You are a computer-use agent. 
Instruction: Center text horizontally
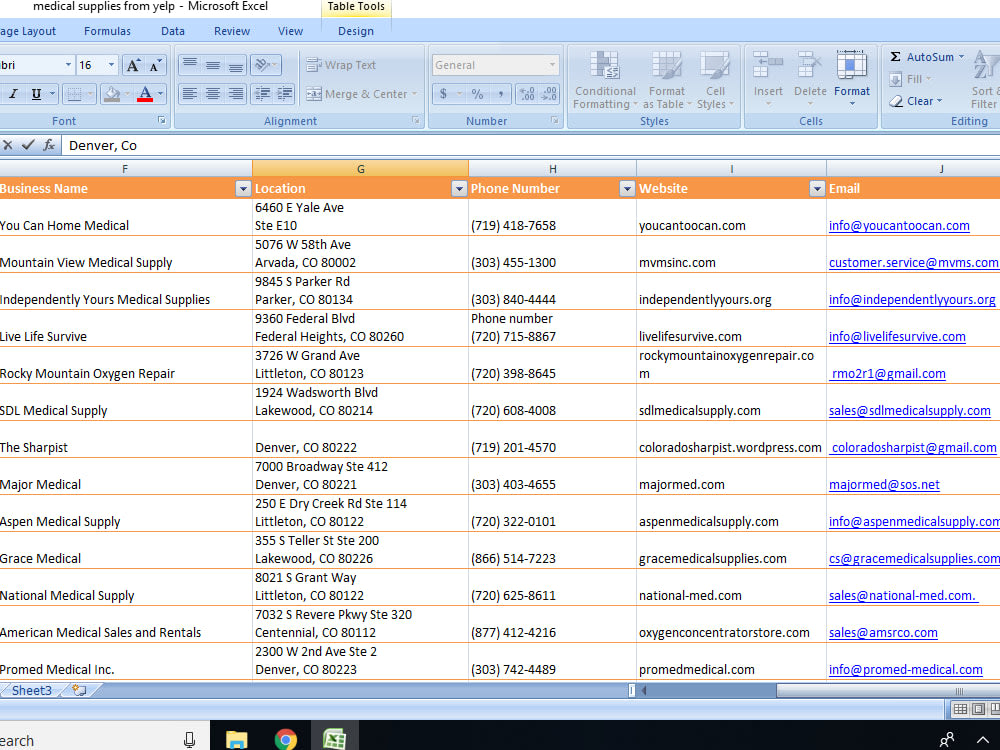tap(212, 94)
